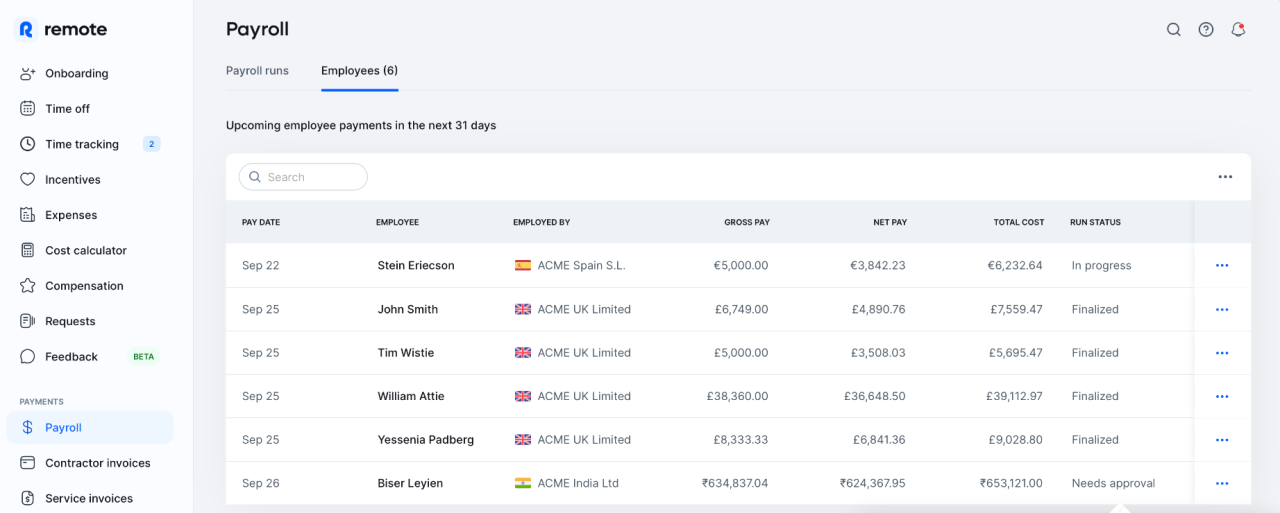Open the help question mark icon
1280x513 pixels.
click(x=1206, y=30)
